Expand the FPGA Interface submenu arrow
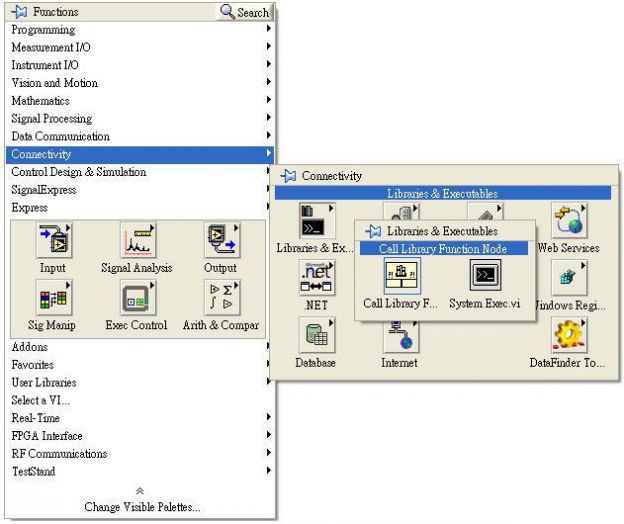 pos(269,434)
